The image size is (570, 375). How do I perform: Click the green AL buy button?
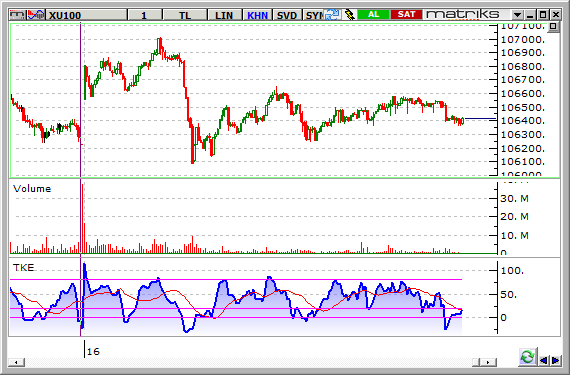coord(373,15)
